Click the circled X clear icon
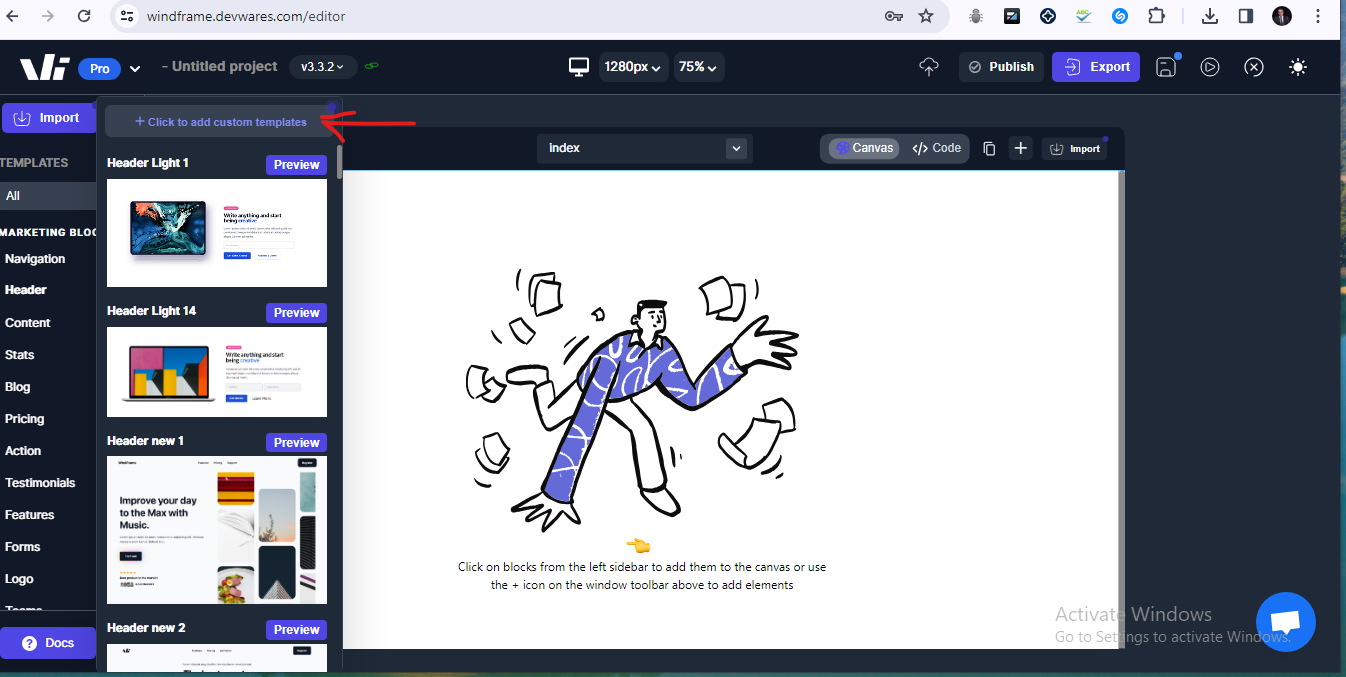This screenshot has width=1346, height=677. click(x=1254, y=67)
